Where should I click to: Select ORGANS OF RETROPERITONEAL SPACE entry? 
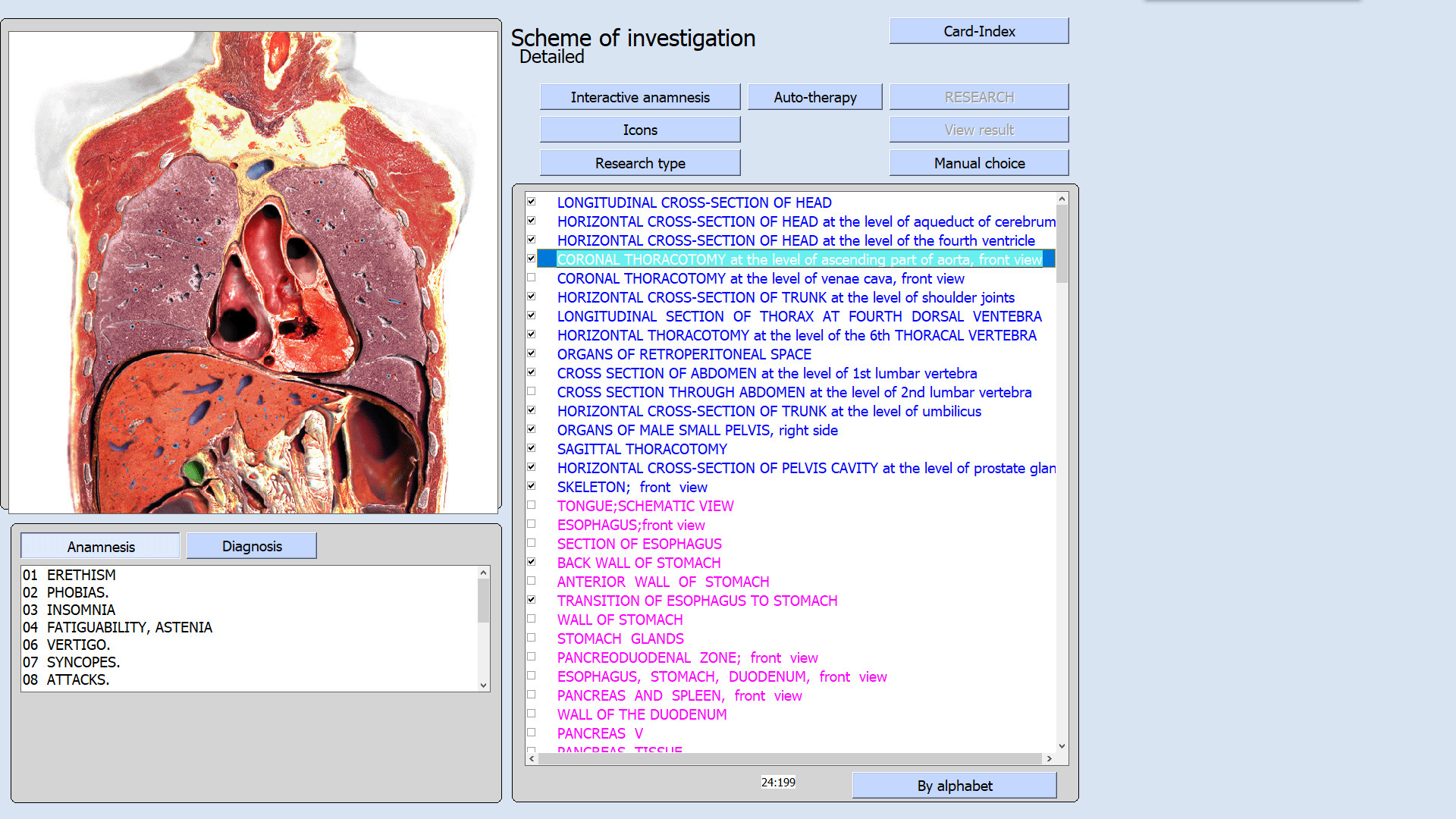coord(683,354)
